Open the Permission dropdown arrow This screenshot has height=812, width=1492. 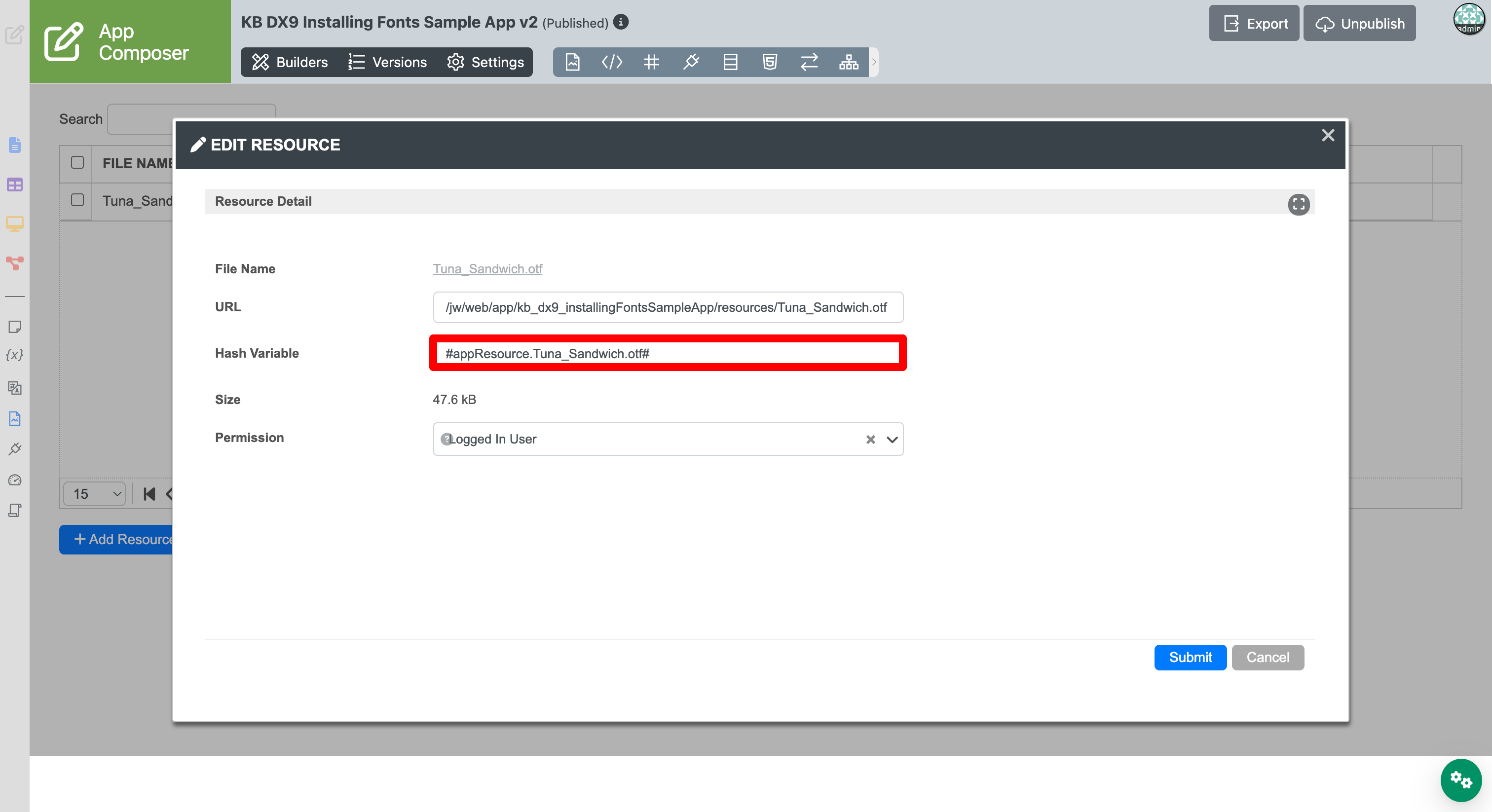coord(892,440)
